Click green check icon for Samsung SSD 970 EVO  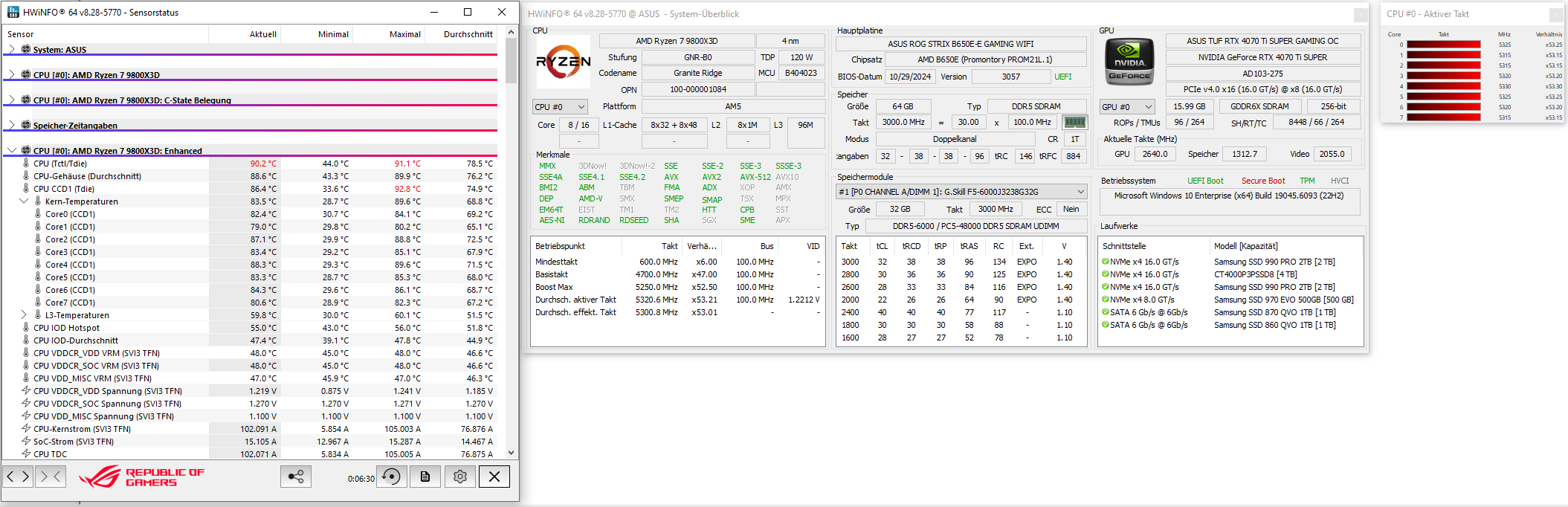[x=1106, y=300]
